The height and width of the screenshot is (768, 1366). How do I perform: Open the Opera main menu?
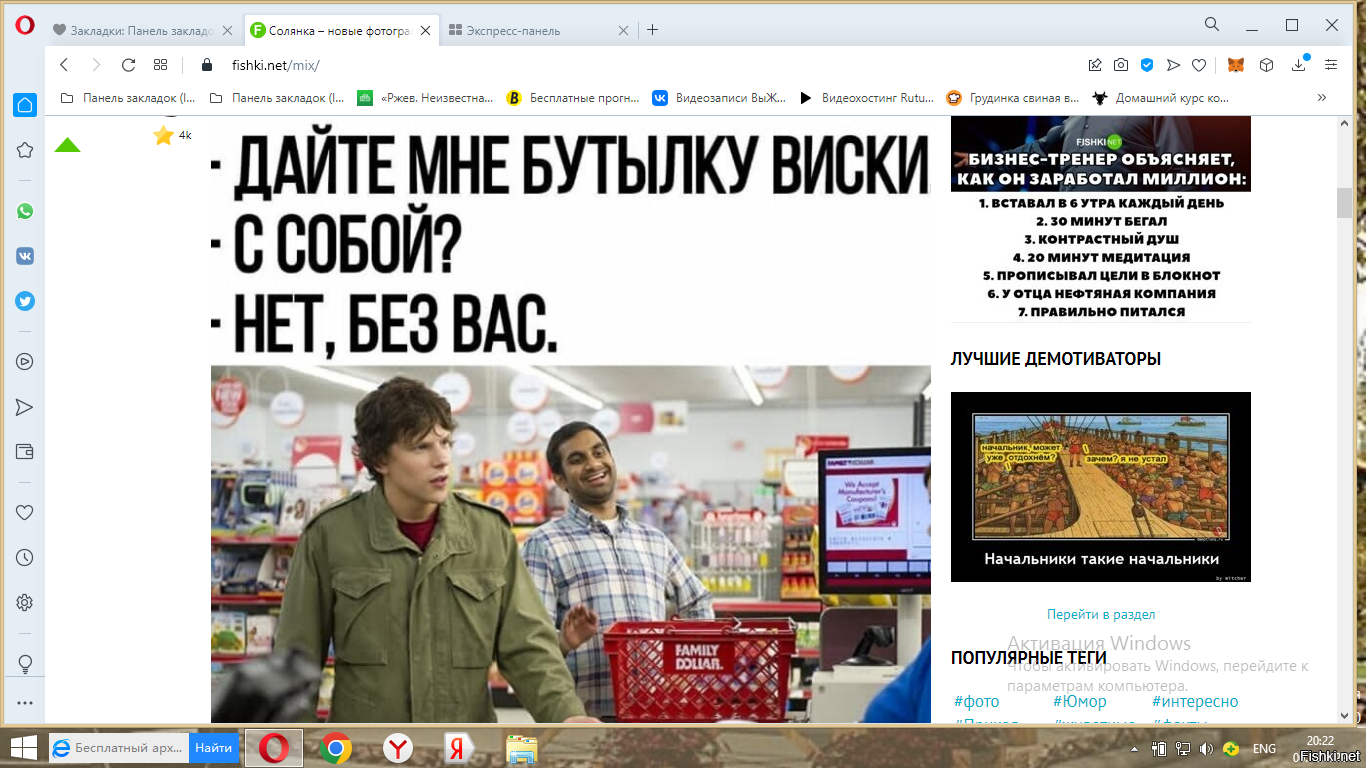pos(24,26)
